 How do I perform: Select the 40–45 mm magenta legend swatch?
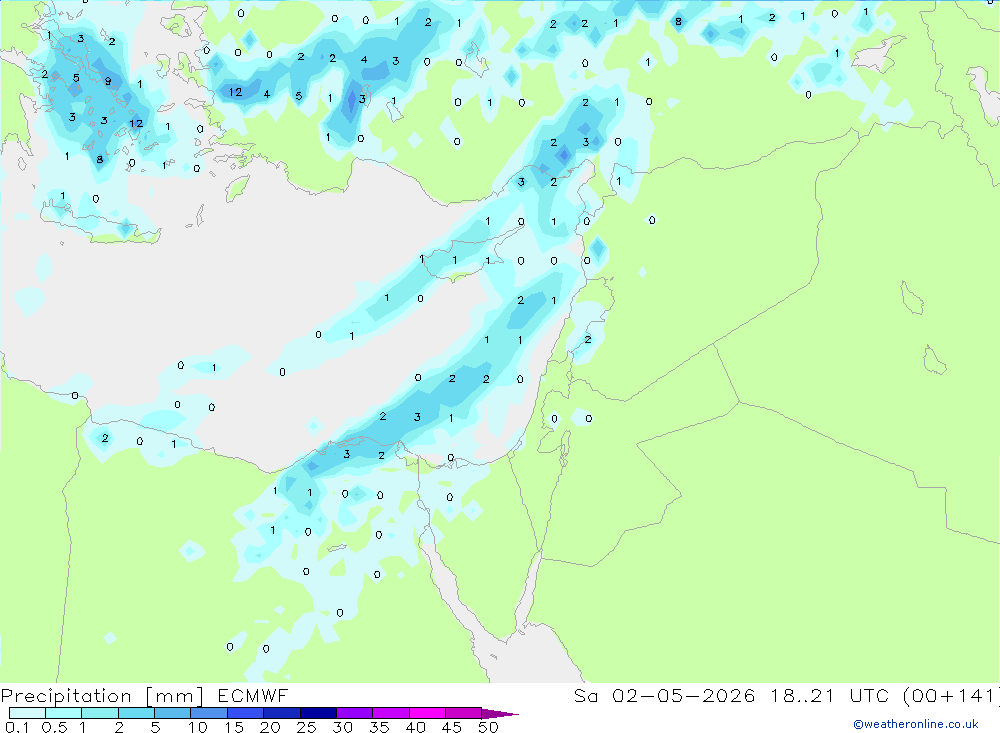coord(427,713)
